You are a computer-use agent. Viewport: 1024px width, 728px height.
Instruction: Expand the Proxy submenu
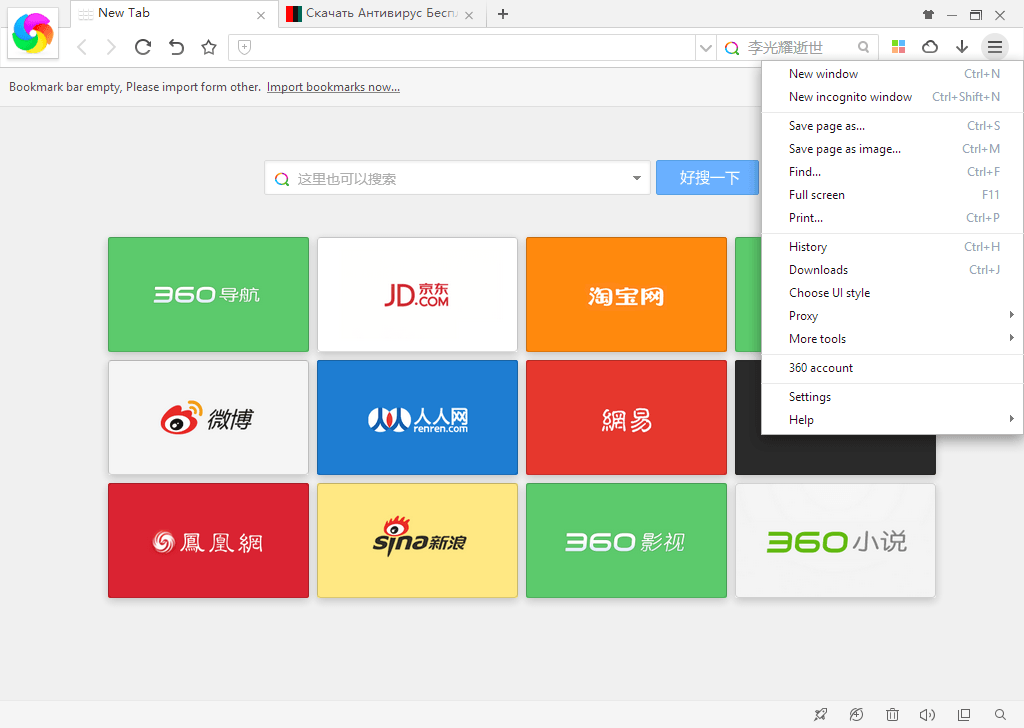coord(892,315)
